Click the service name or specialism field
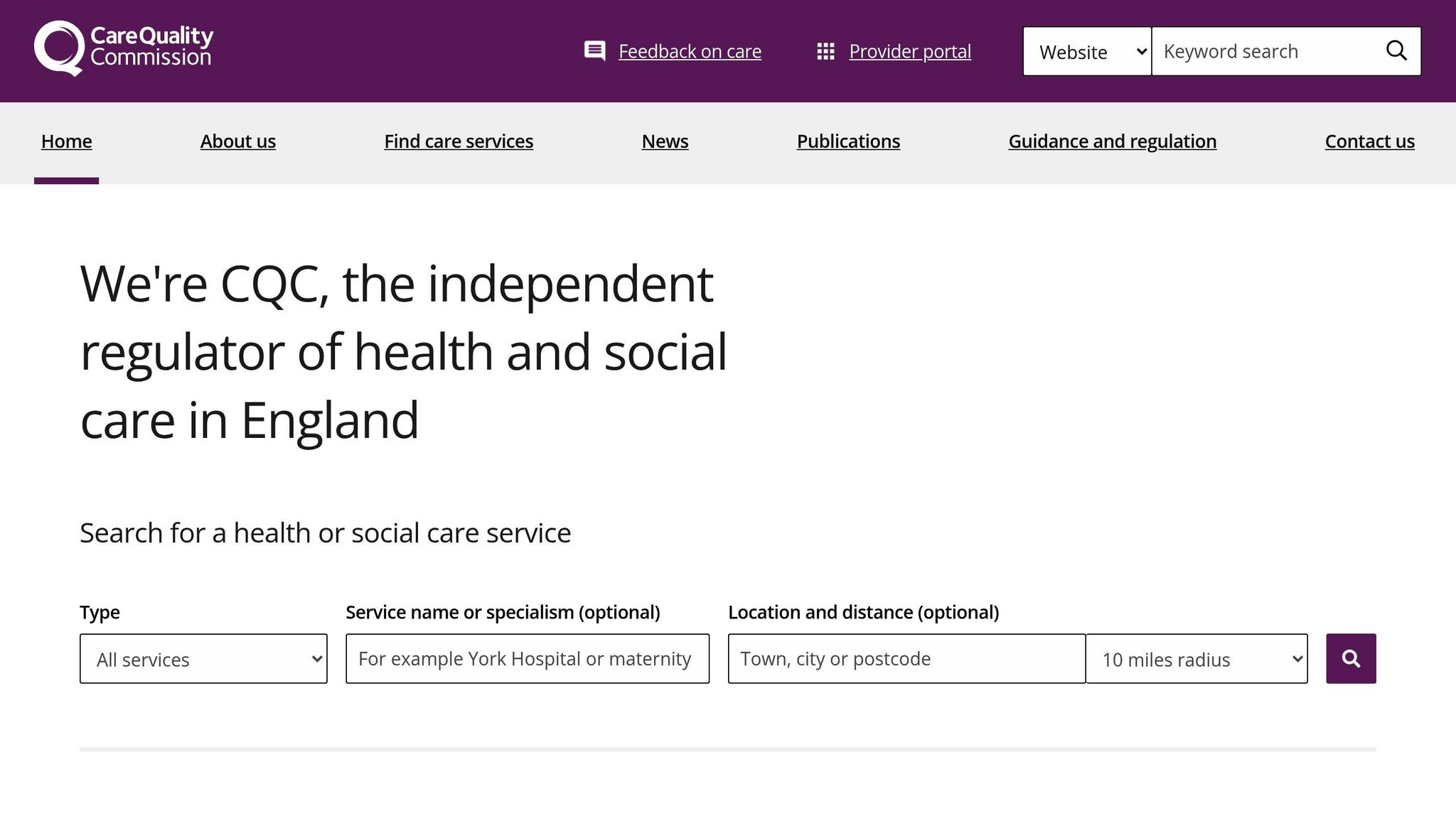Image resolution: width=1456 pixels, height=819 pixels. point(527,659)
